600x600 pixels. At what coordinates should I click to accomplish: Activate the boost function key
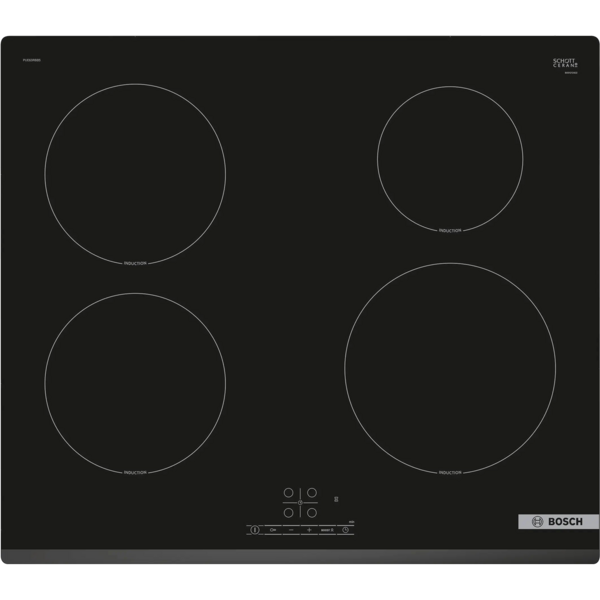click(x=326, y=531)
